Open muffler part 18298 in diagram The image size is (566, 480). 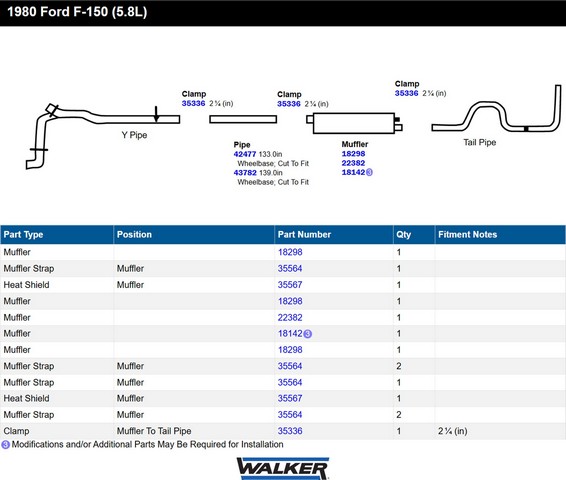point(353,154)
